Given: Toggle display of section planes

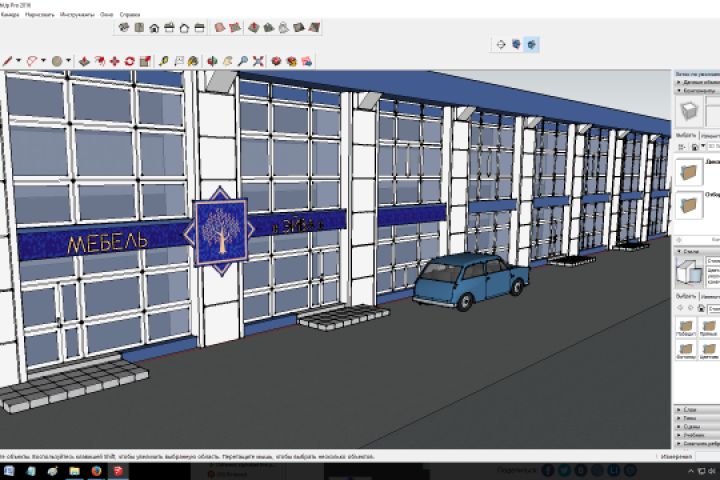Looking at the screenshot, I should (517, 44).
